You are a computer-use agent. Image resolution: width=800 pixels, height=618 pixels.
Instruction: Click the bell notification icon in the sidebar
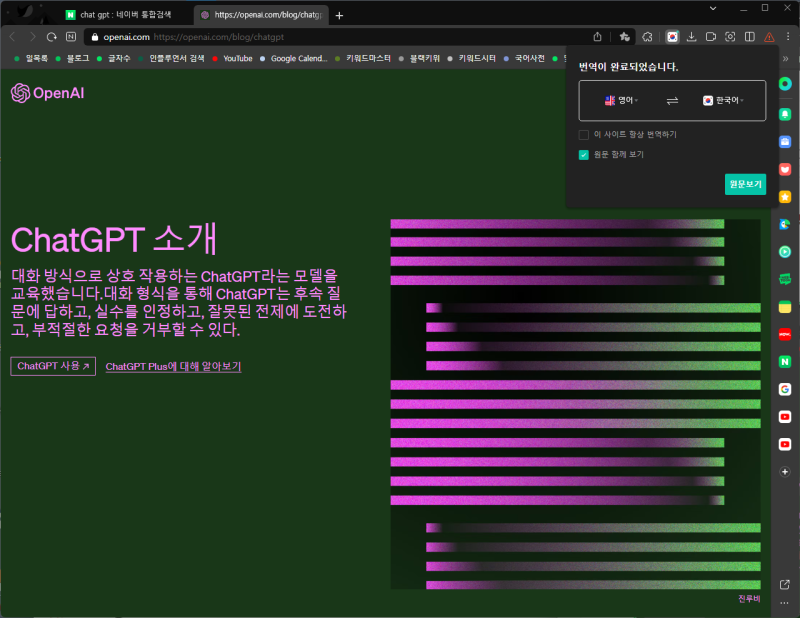[784, 114]
